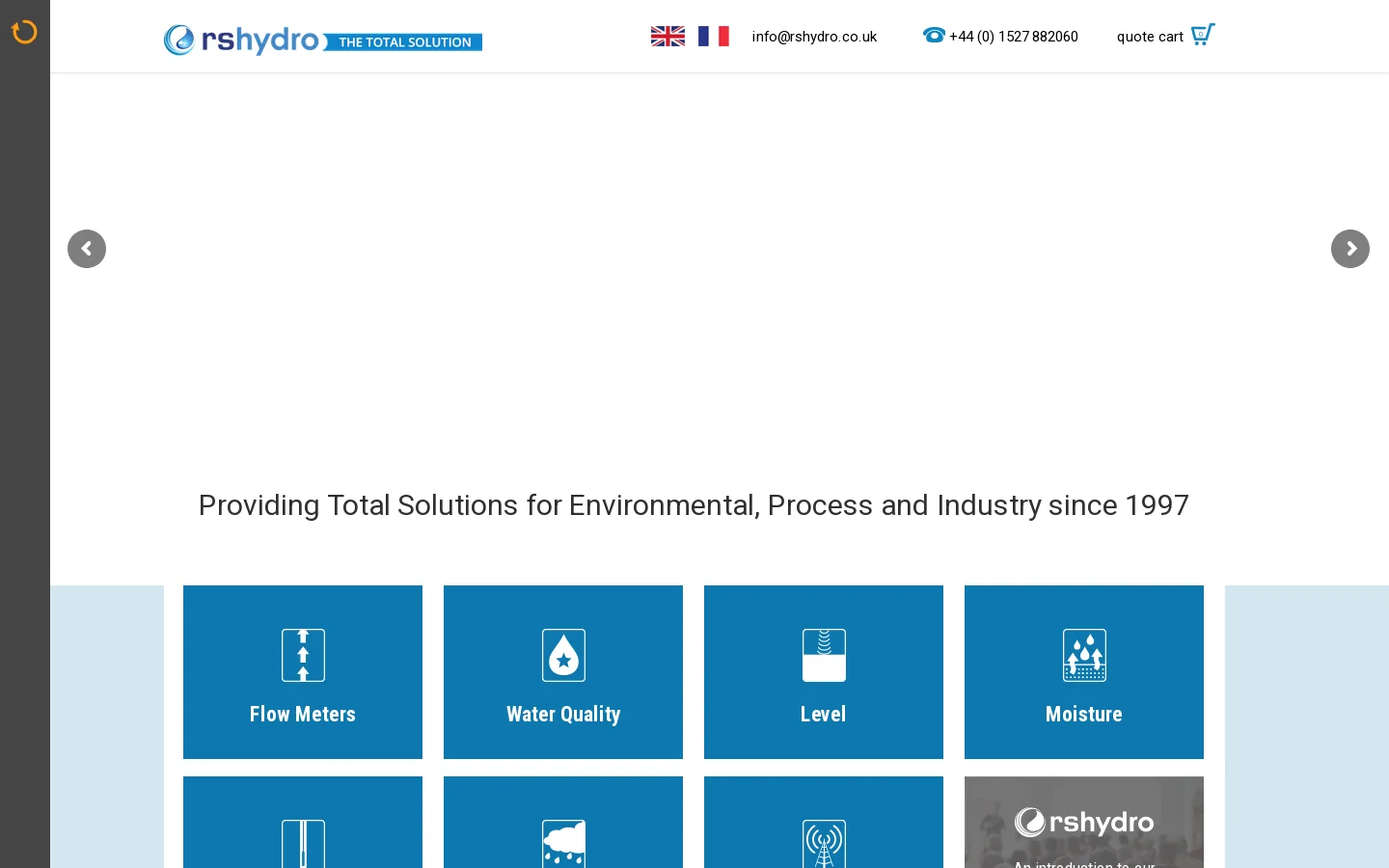Click the Moisture droplets icon
Viewport: 1389px width, 868px height.
click(x=1084, y=655)
